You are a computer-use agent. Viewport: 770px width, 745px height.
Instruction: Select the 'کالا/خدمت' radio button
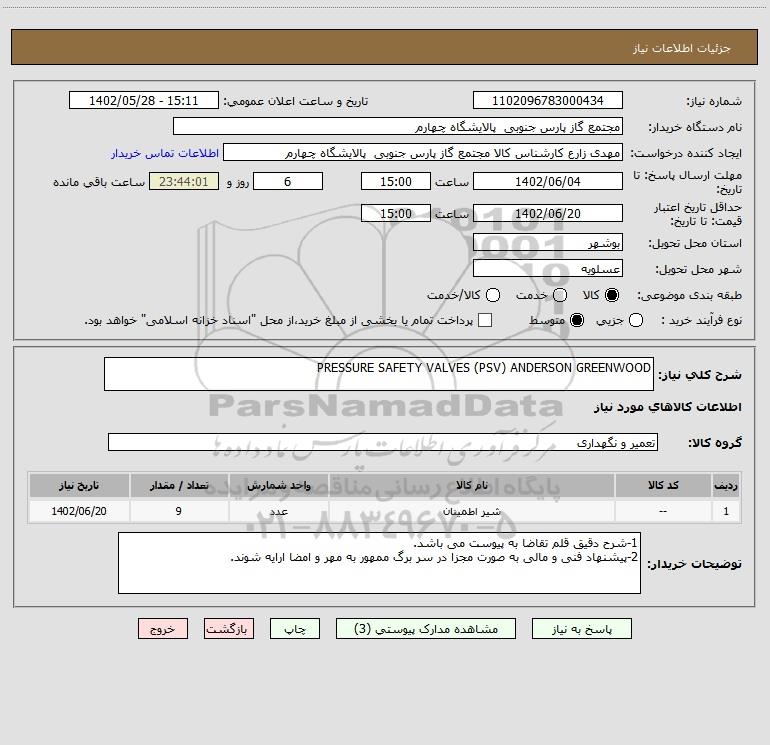[x=492, y=295]
